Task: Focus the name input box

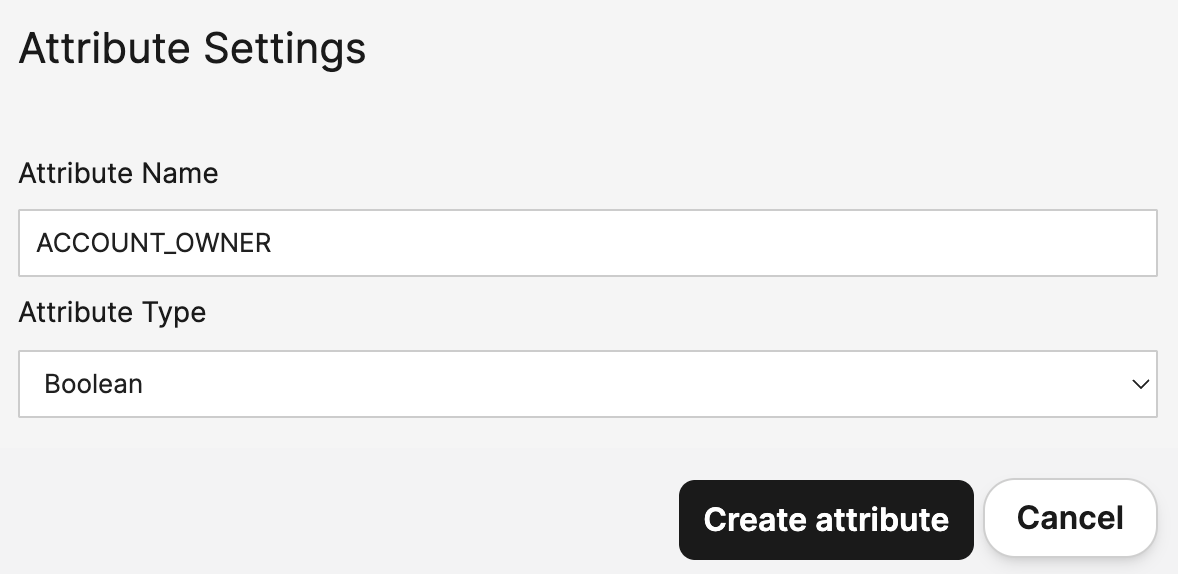Action: (x=588, y=243)
